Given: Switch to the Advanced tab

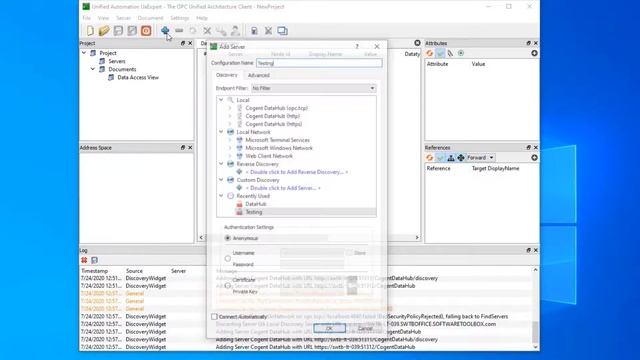Looking at the screenshot, I should pyautogui.click(x=259, y=75).
